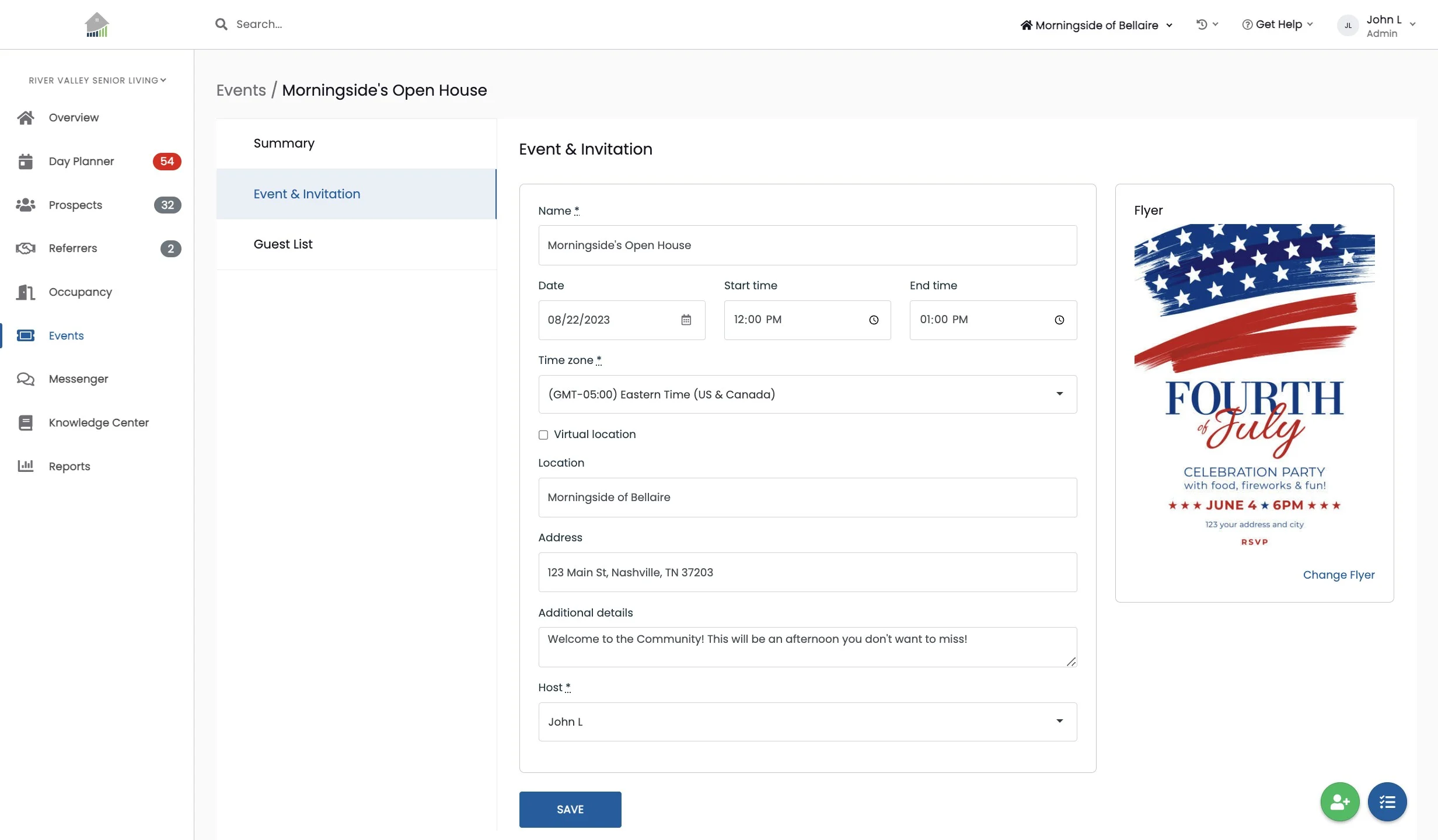
Task: Click the house logo at top left
Action: pyautogui.click(x=97, y=24)
